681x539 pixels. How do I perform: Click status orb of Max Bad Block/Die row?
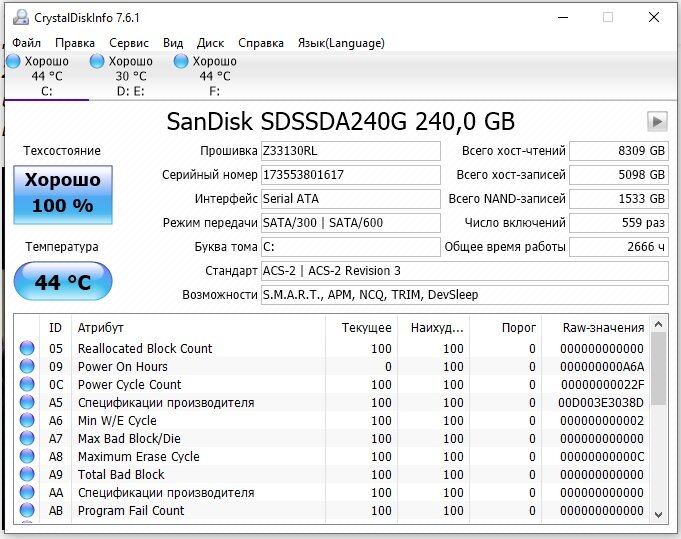27,438
